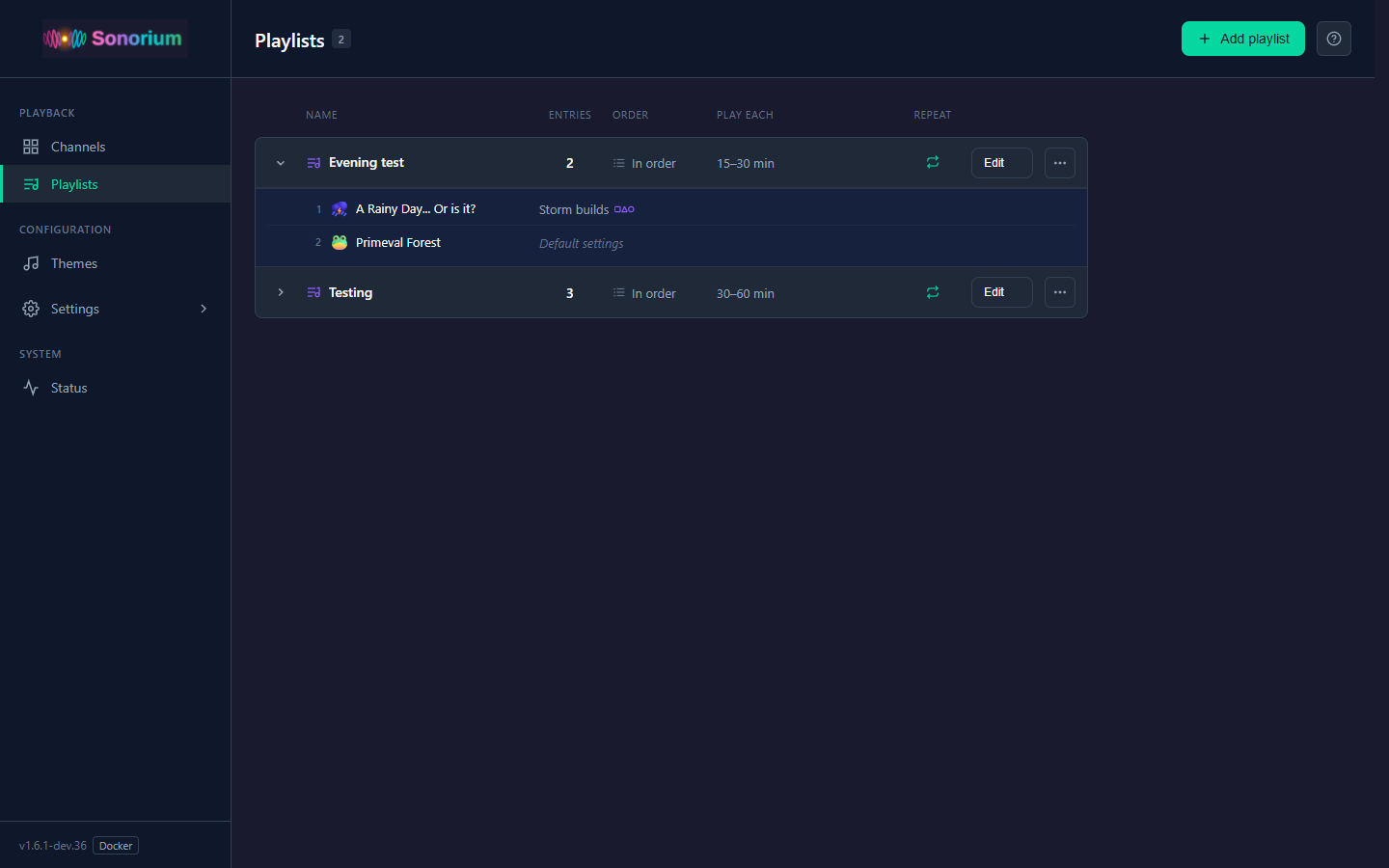Open the help question-mark button
The width and height of the screenshot is (1389, 868).
click(1334, 39)
